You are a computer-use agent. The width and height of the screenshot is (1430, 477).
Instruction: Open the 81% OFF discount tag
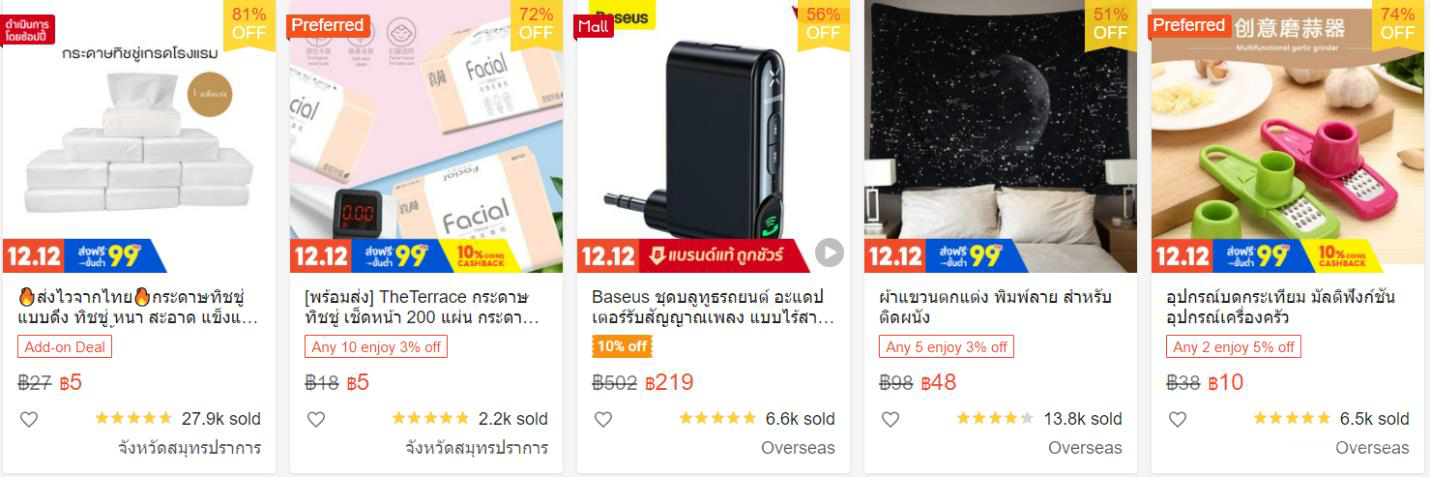pyautogui.click(x=249, y=23)
